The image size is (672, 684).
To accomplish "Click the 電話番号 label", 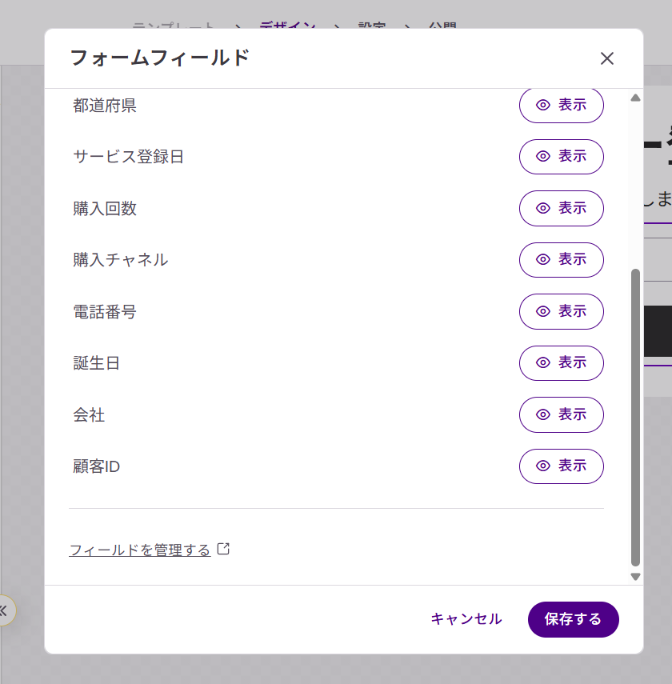I will 105,312.
